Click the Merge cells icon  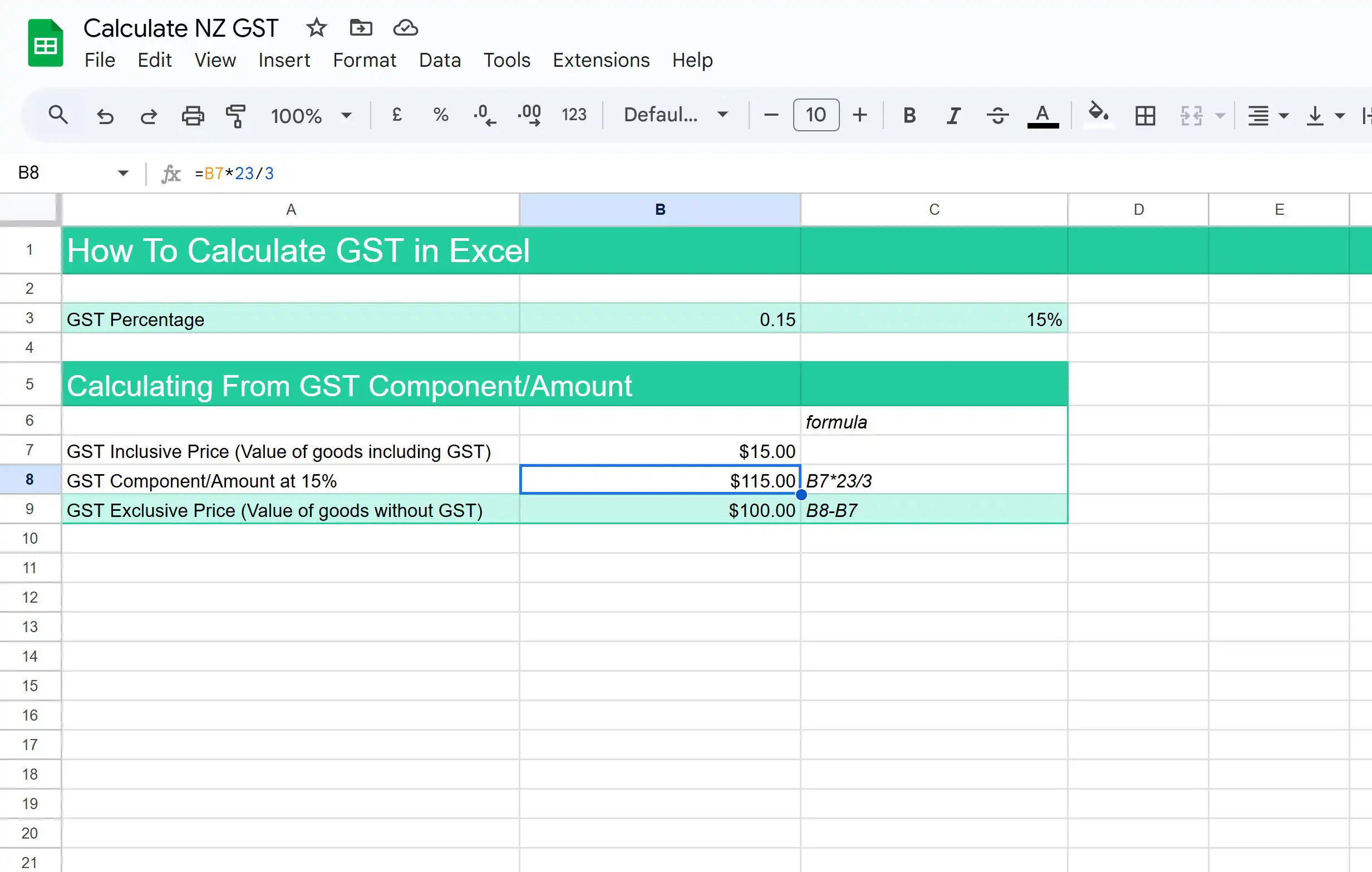click(x=1191, y=116)
